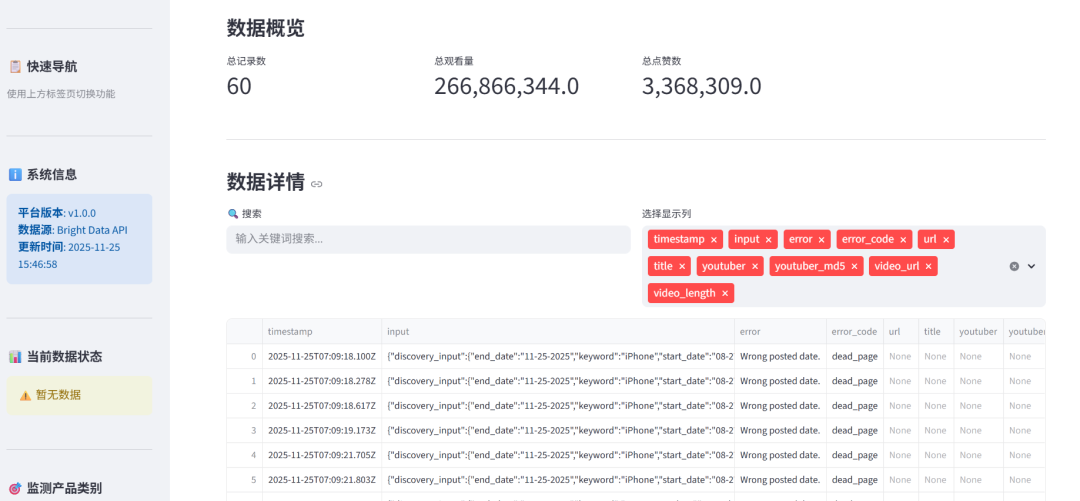
Task: Remove the youtuber_md5 column tag
Action: coord(854,267)
